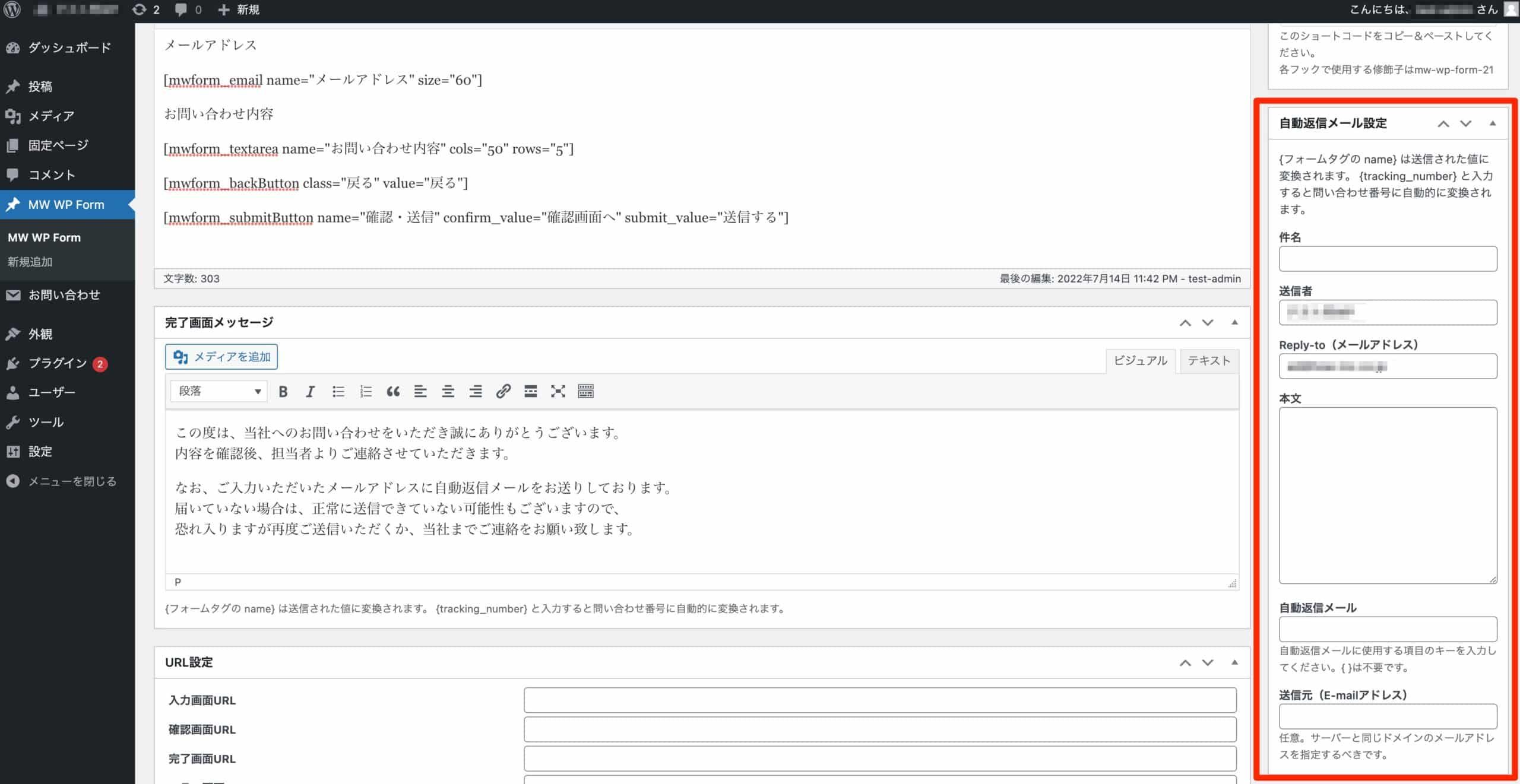
Task: Collapse the 自動返信メール設定 panel
Action: [1493, 123]
